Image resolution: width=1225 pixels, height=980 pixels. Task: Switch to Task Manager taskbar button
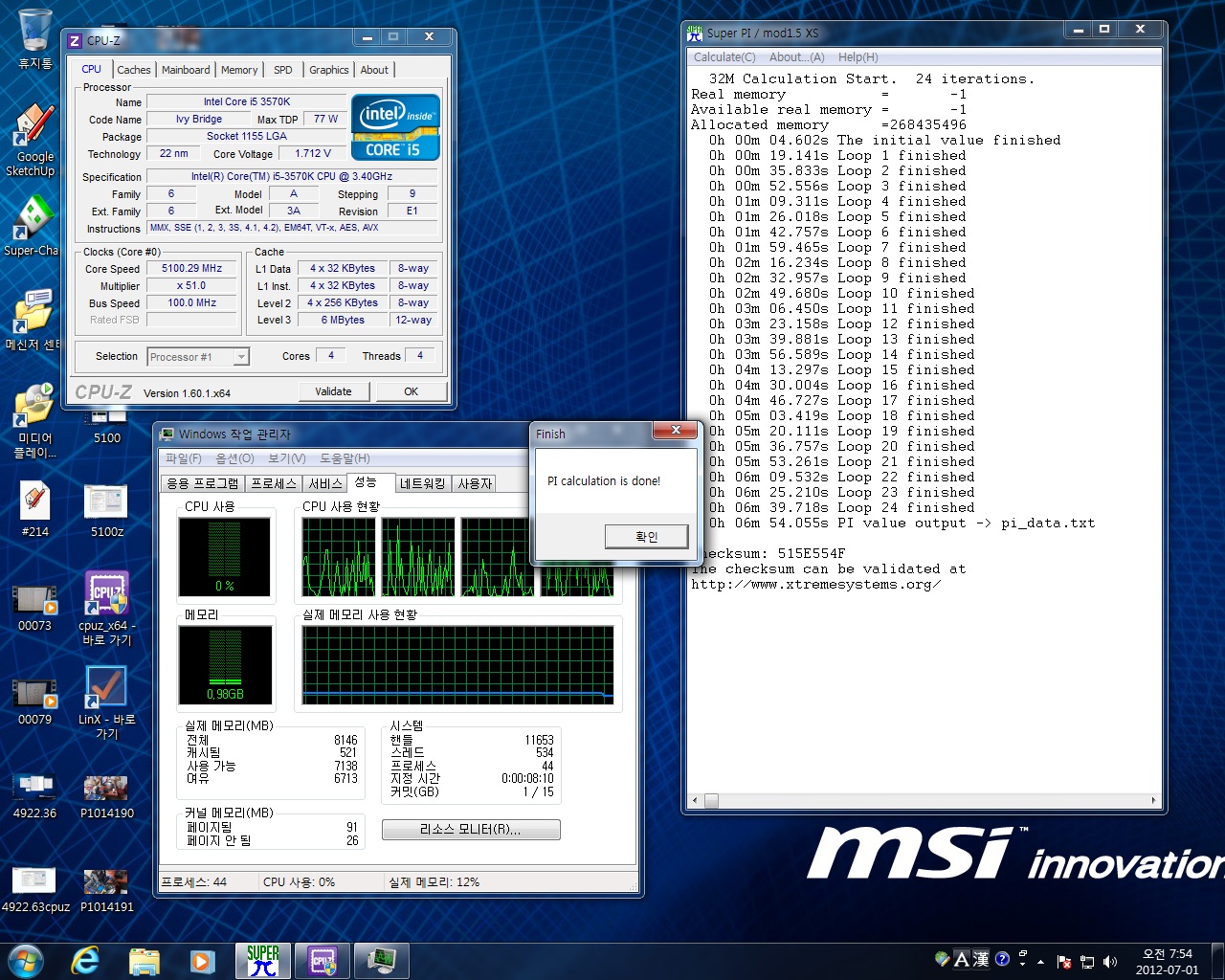coord(382,961)
